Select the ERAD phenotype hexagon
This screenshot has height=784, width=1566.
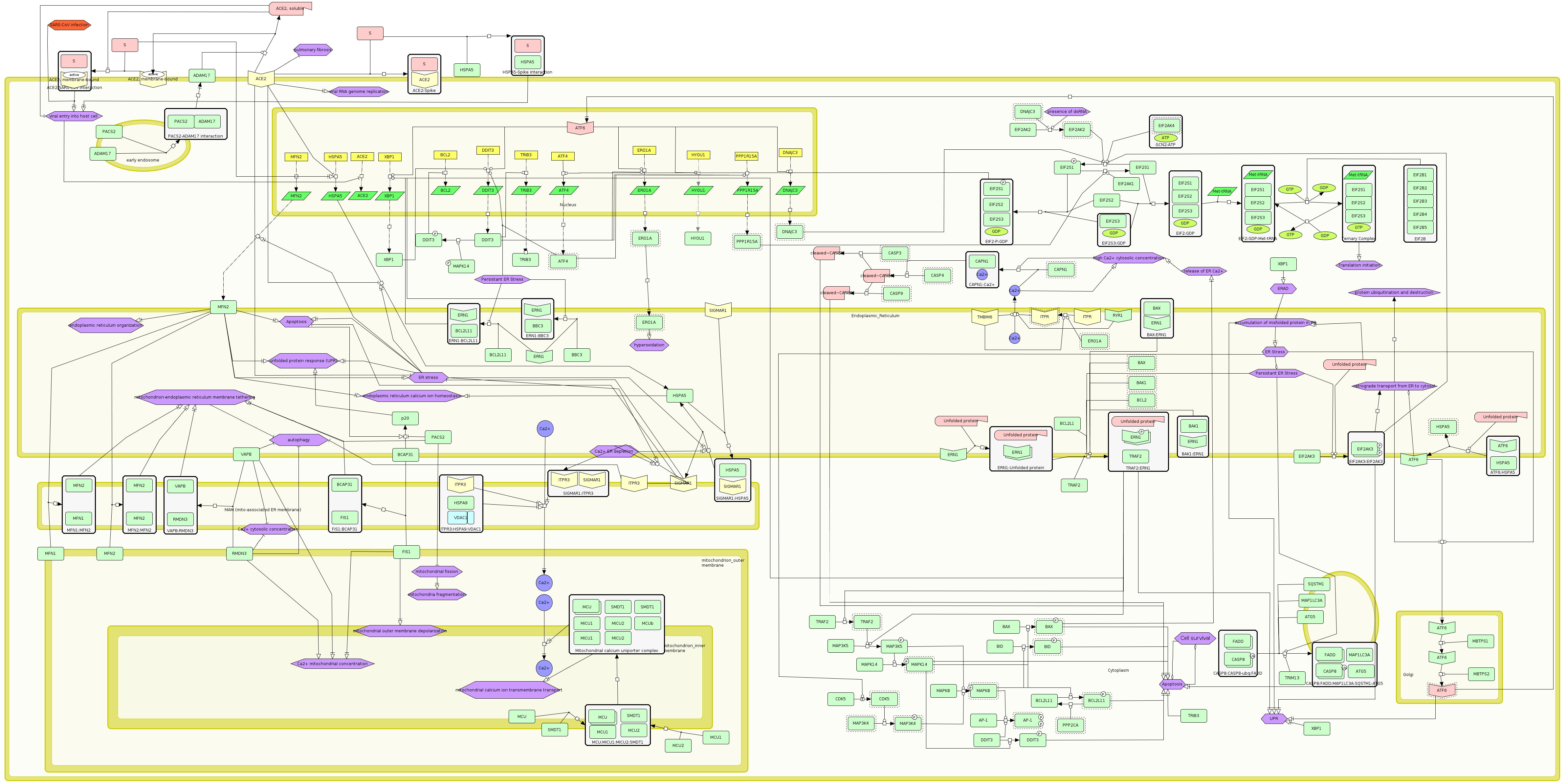(x=1283, y=288)
